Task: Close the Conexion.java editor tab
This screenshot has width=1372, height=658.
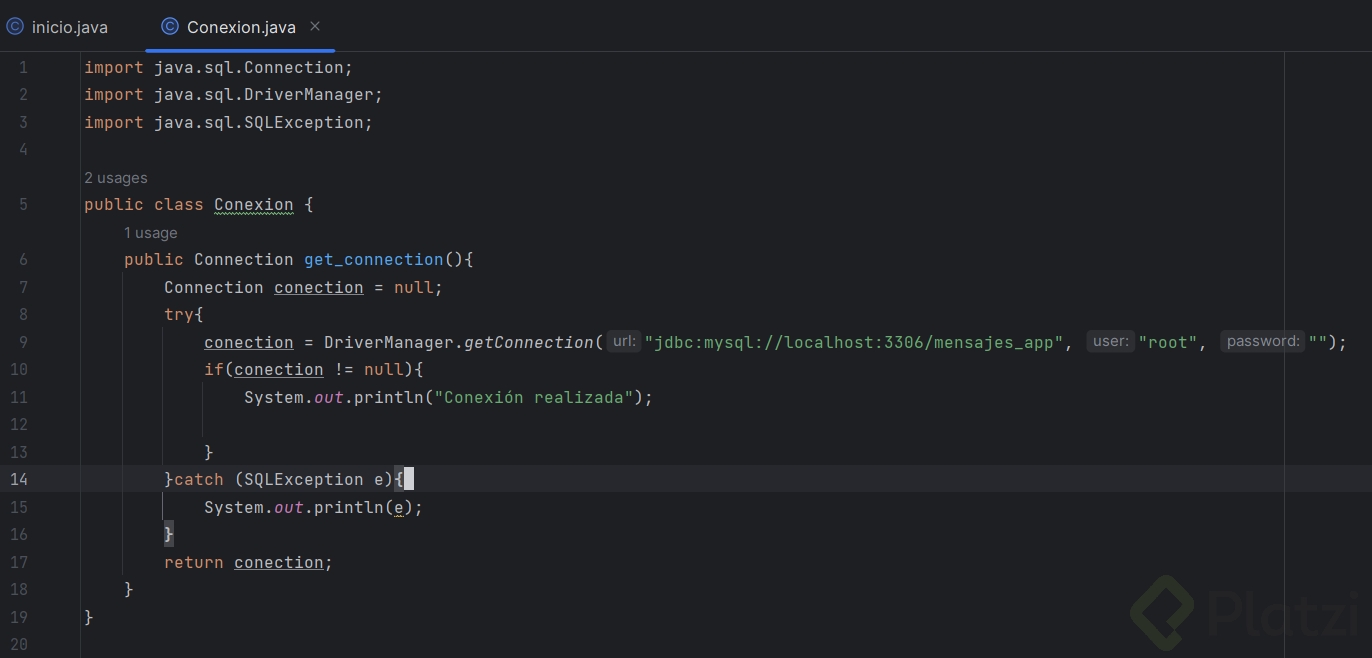Action: pyautogui.click(x=315, y=26)
